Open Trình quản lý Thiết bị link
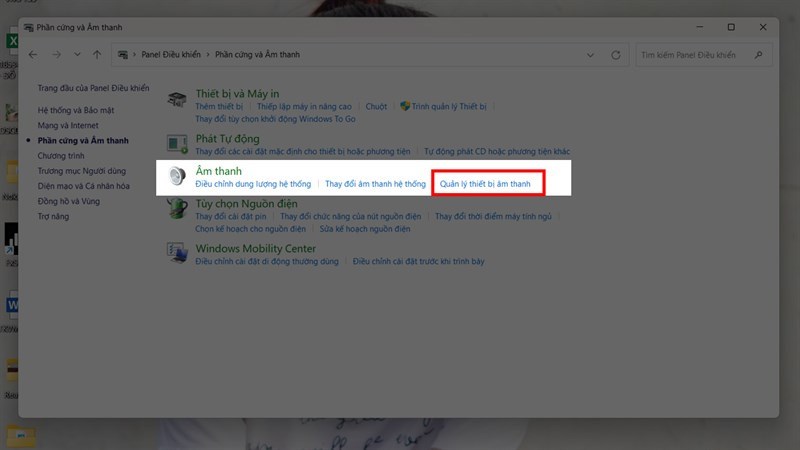 point(448,106)
